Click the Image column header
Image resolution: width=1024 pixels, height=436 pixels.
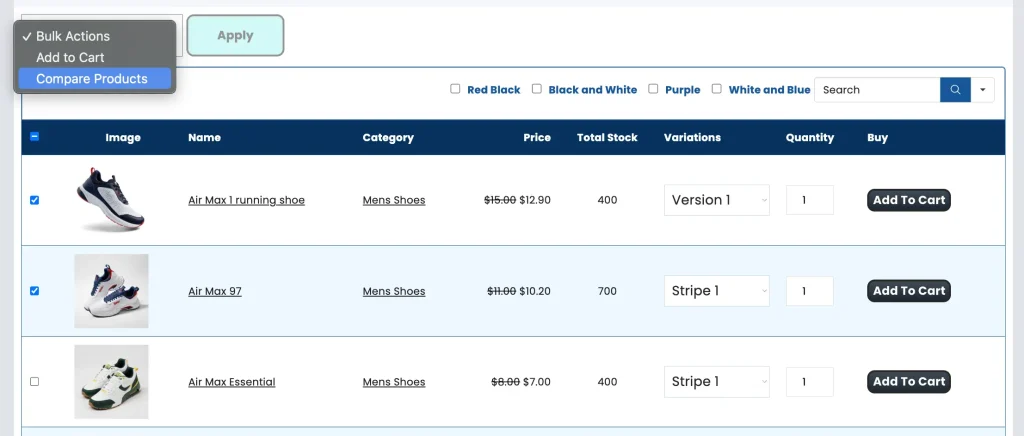point(123,138)
